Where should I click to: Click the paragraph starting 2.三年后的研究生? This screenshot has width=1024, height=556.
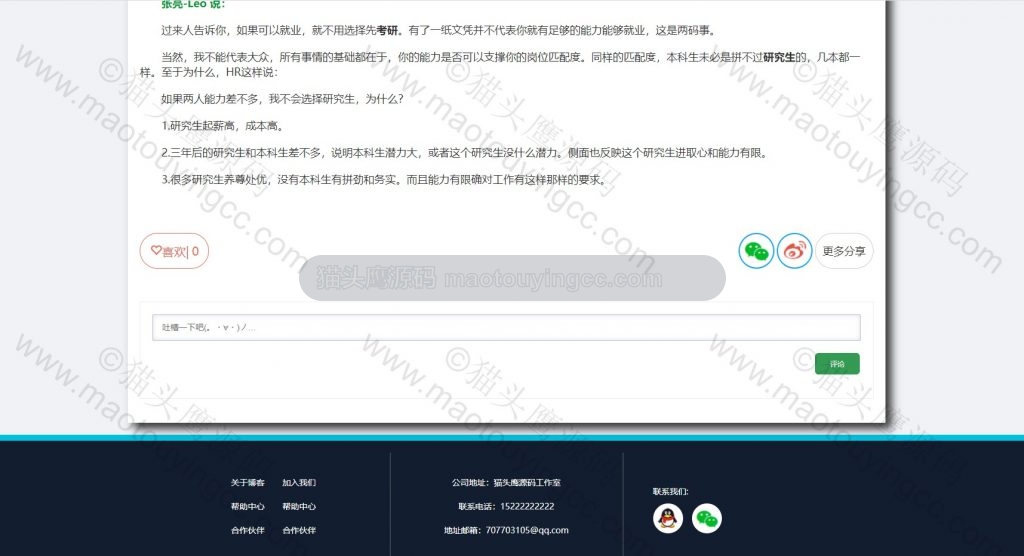(466, 153)
